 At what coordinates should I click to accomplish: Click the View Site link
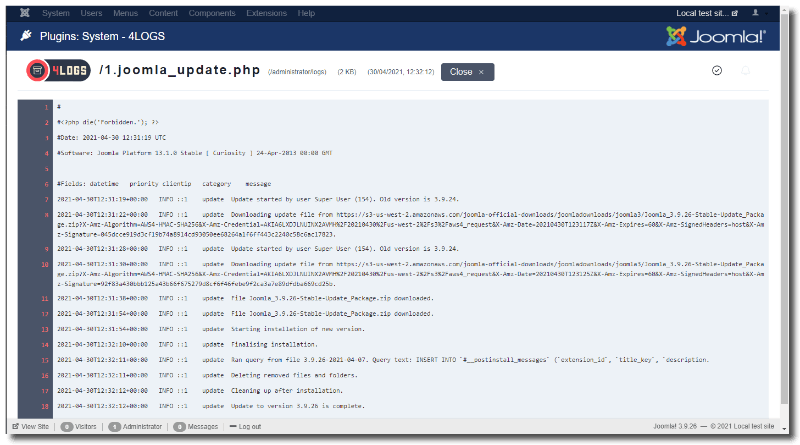tap(31, 427)
